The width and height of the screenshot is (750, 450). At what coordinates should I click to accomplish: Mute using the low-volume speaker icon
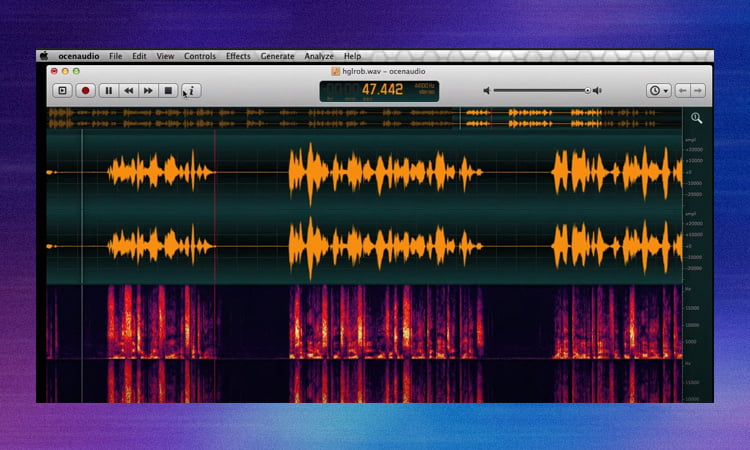pyautogui.click(x=487, y=90)
